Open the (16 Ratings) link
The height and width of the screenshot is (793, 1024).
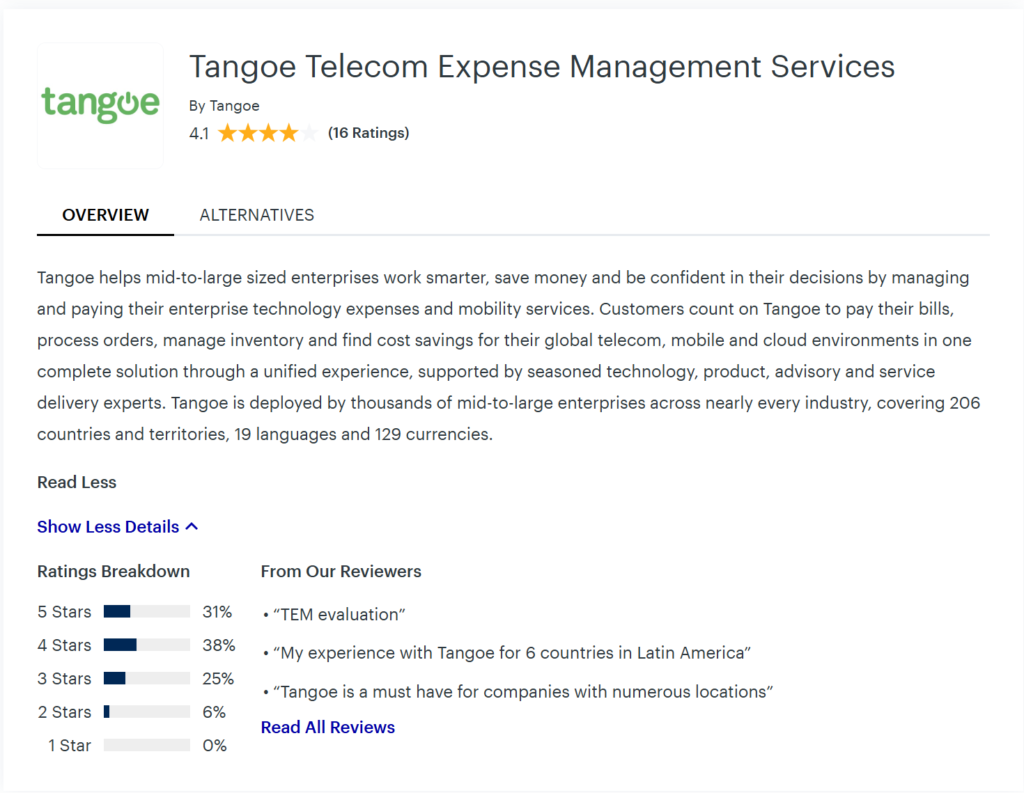coord(368,132)
